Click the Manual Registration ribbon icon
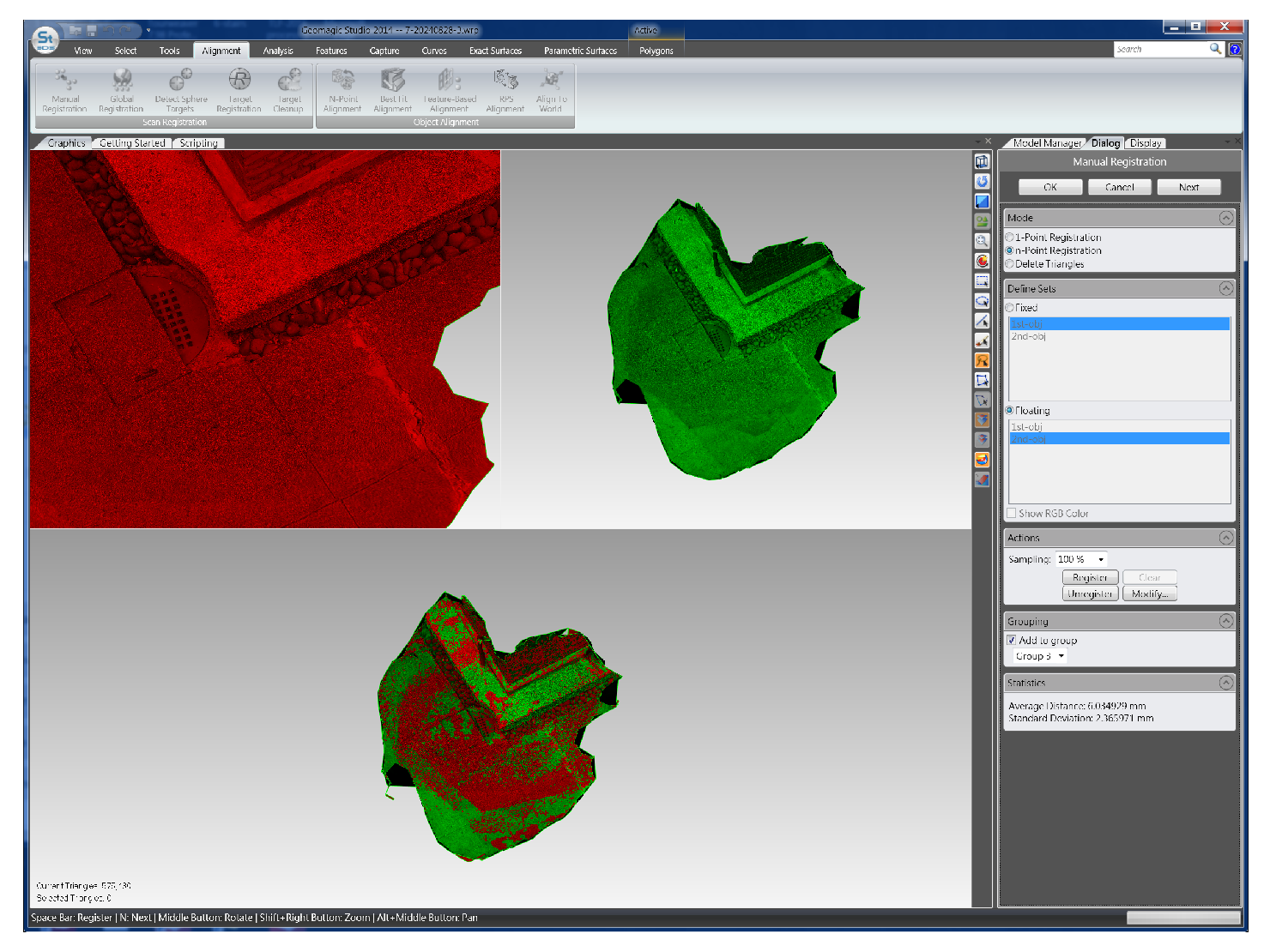The height and width of the screenshot is (952, 1270). point(65,91)
